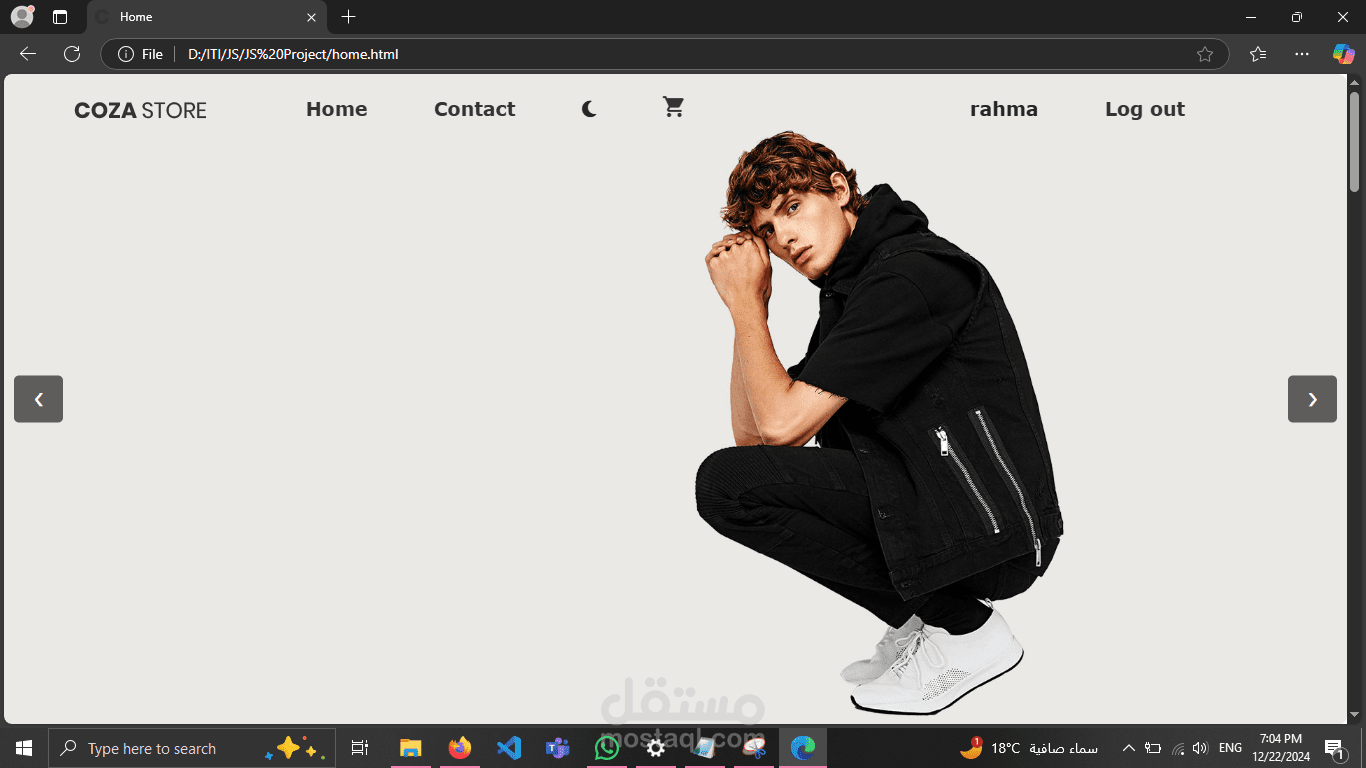Switch ENG input language

click(x=1231, y=748)
